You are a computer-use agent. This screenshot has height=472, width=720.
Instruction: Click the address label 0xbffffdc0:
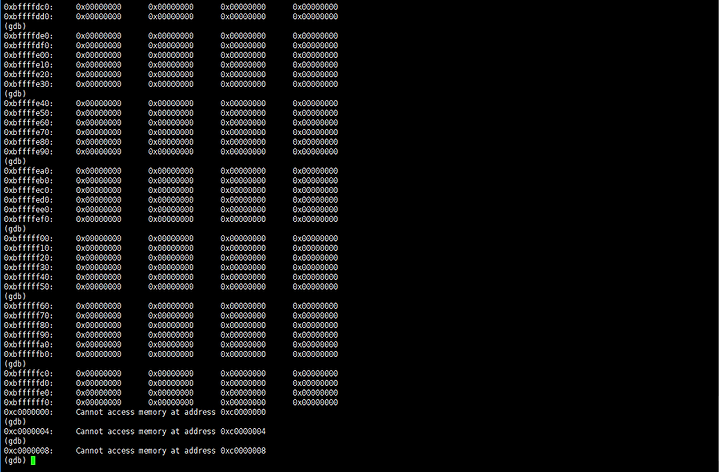(28, 7)
